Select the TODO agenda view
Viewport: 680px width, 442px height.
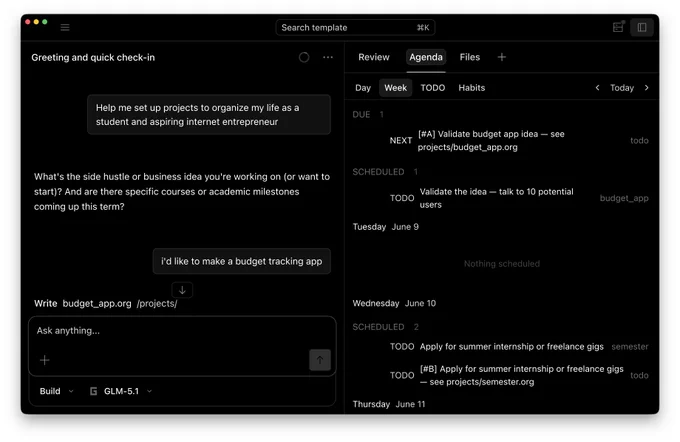click(433, 88)
